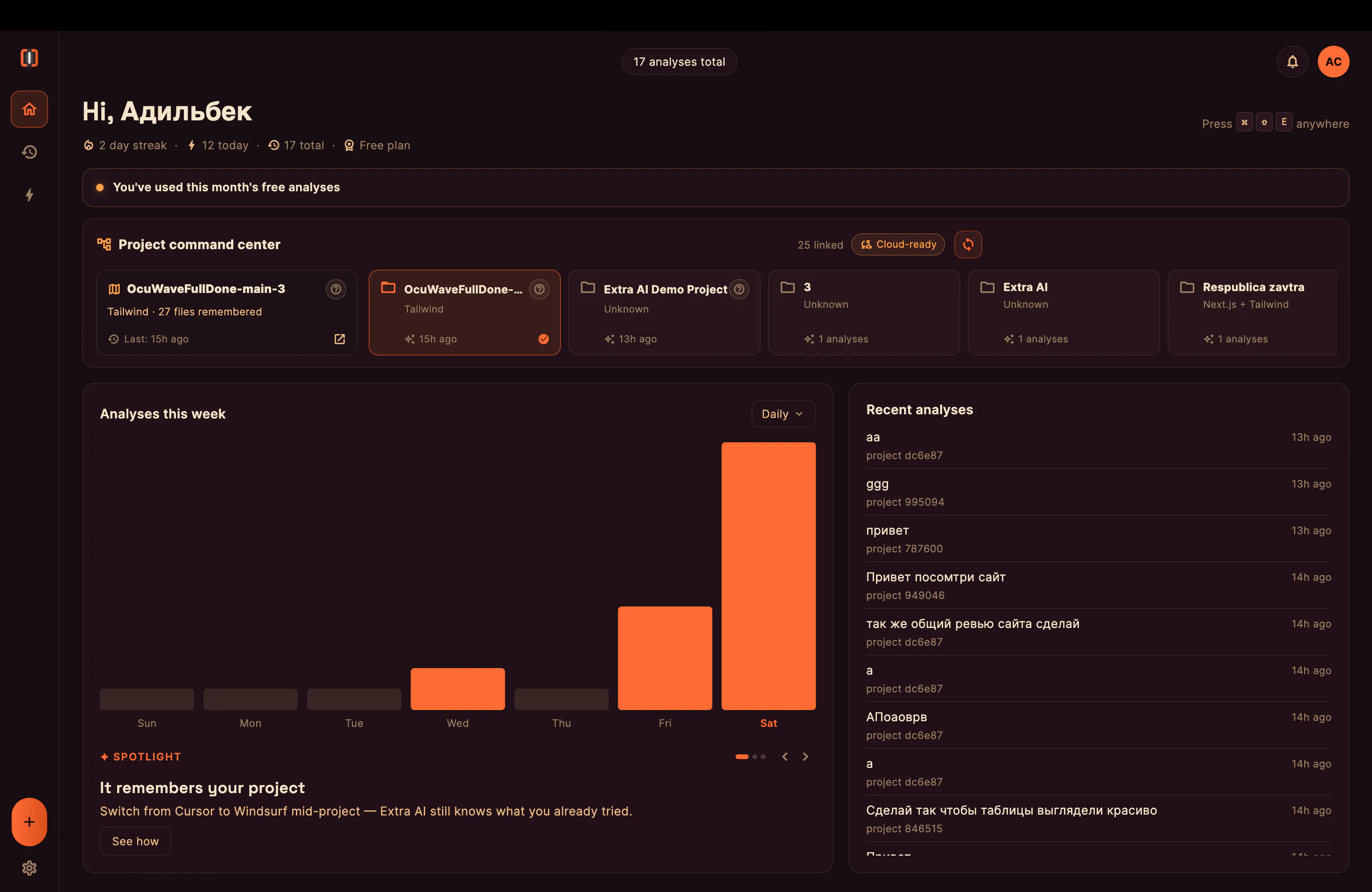Screen dimensions: 1372x892
Task: Click '25 linked' label
Action: pos(820,245)
